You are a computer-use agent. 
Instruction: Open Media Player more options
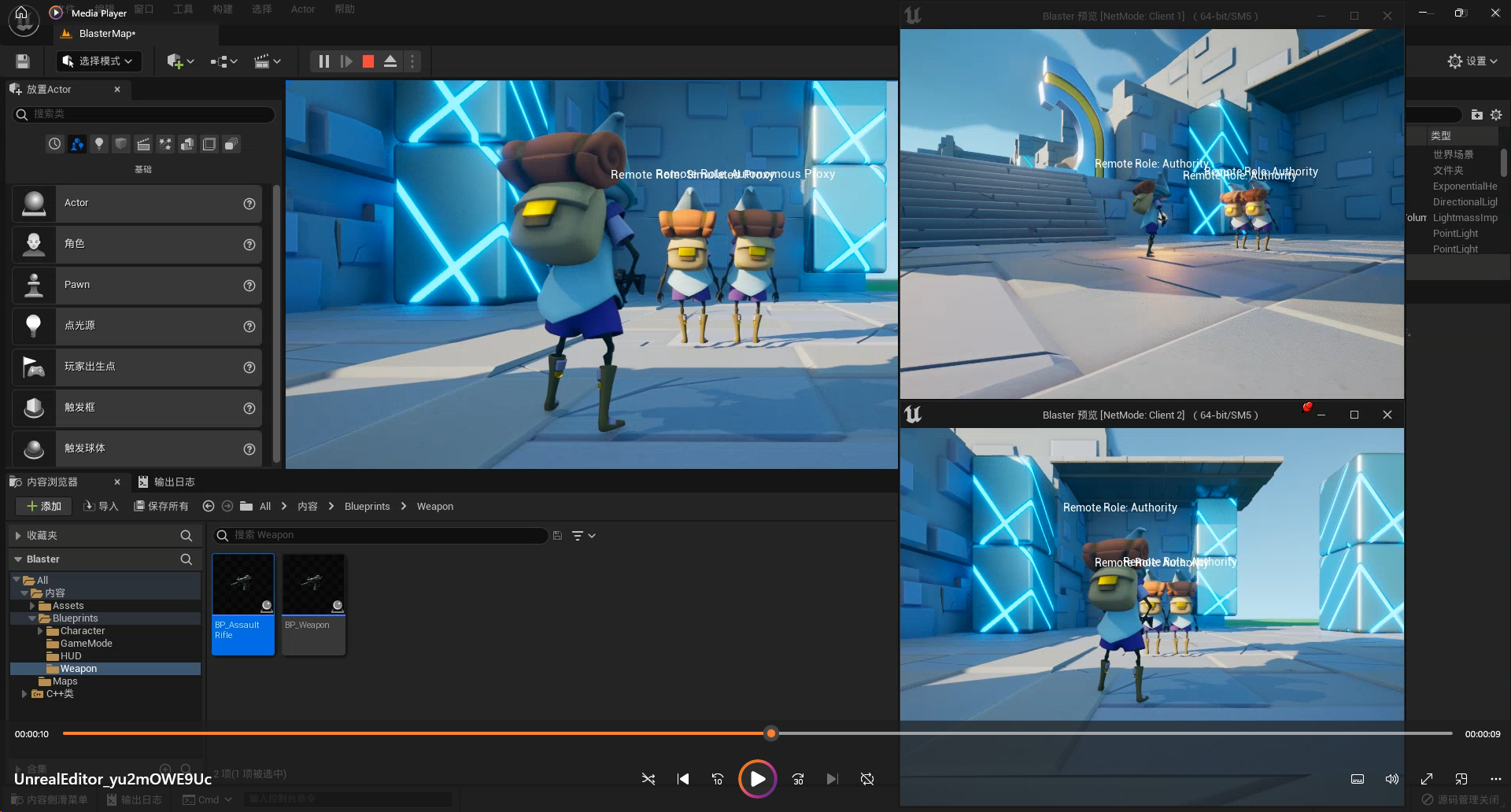click(1496, 779)
